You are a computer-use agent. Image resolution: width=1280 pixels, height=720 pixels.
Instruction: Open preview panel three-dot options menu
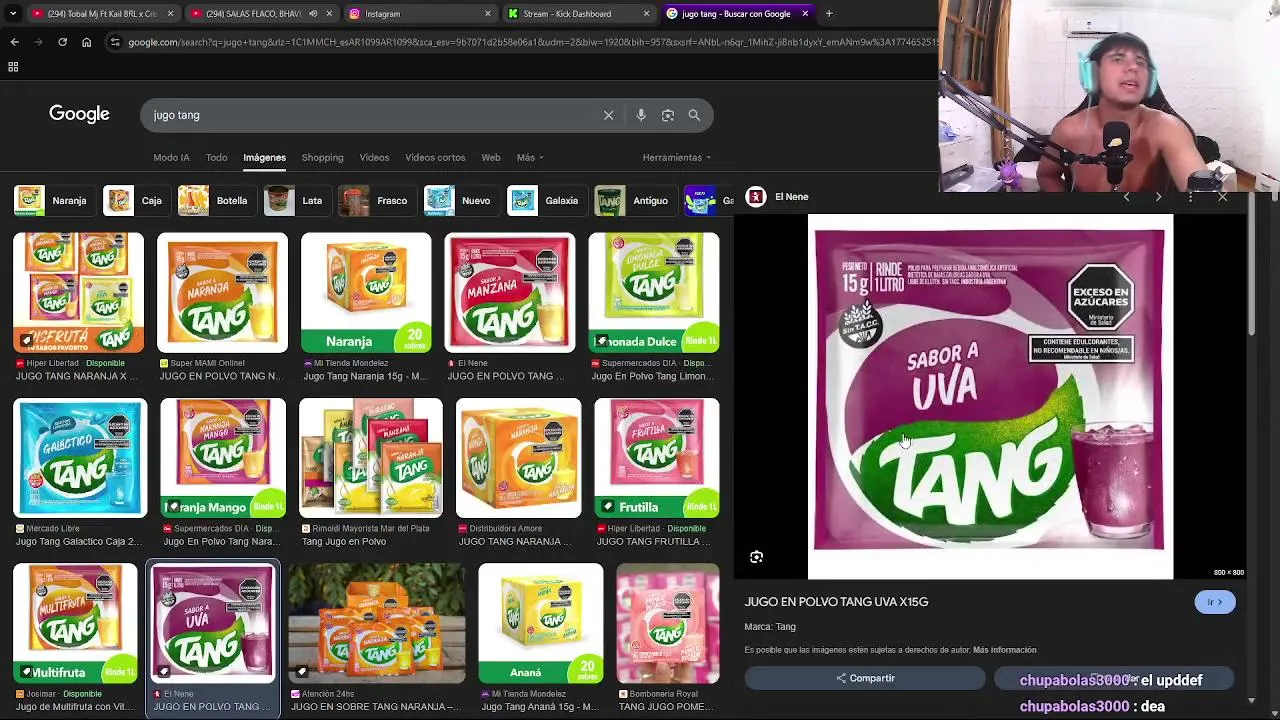tap(1190, 197)
